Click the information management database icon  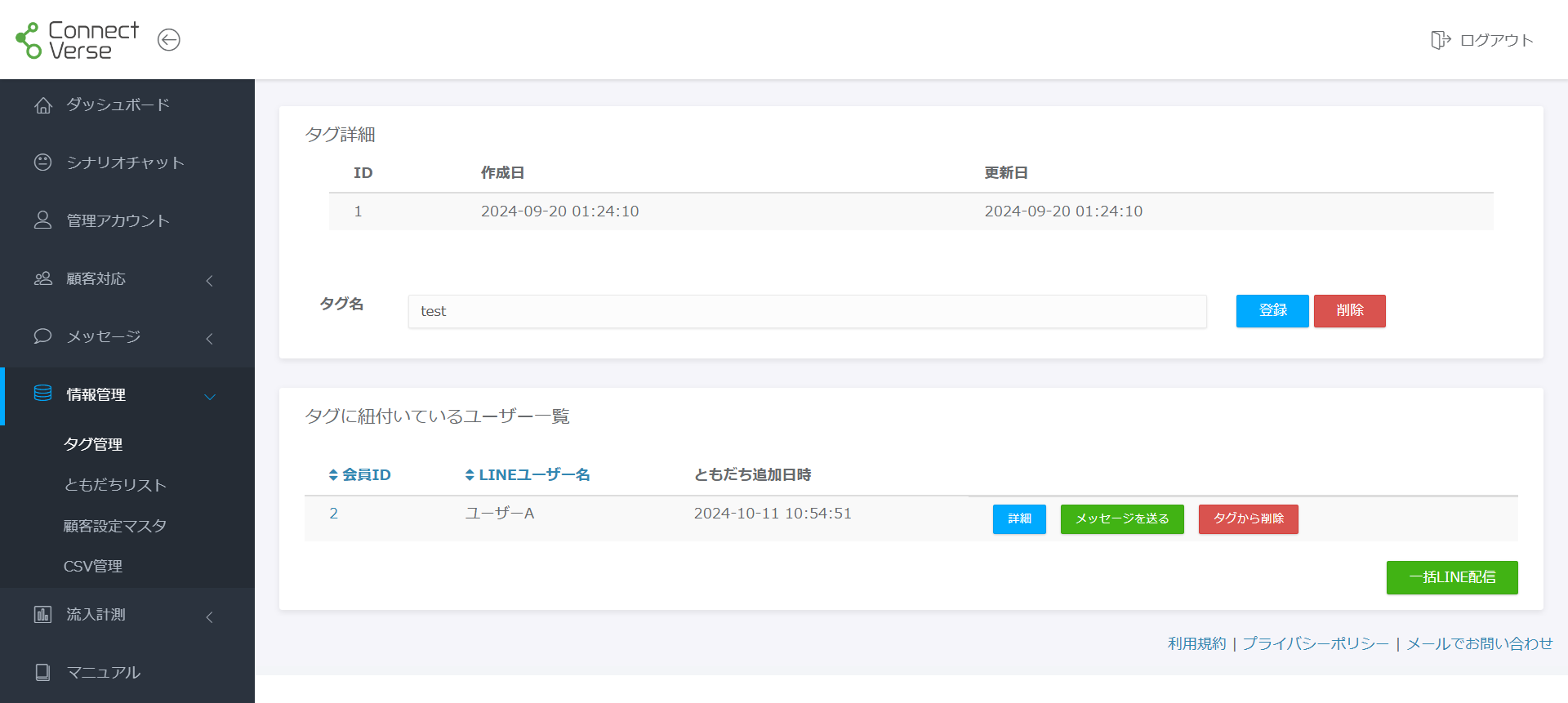[43, 394]
